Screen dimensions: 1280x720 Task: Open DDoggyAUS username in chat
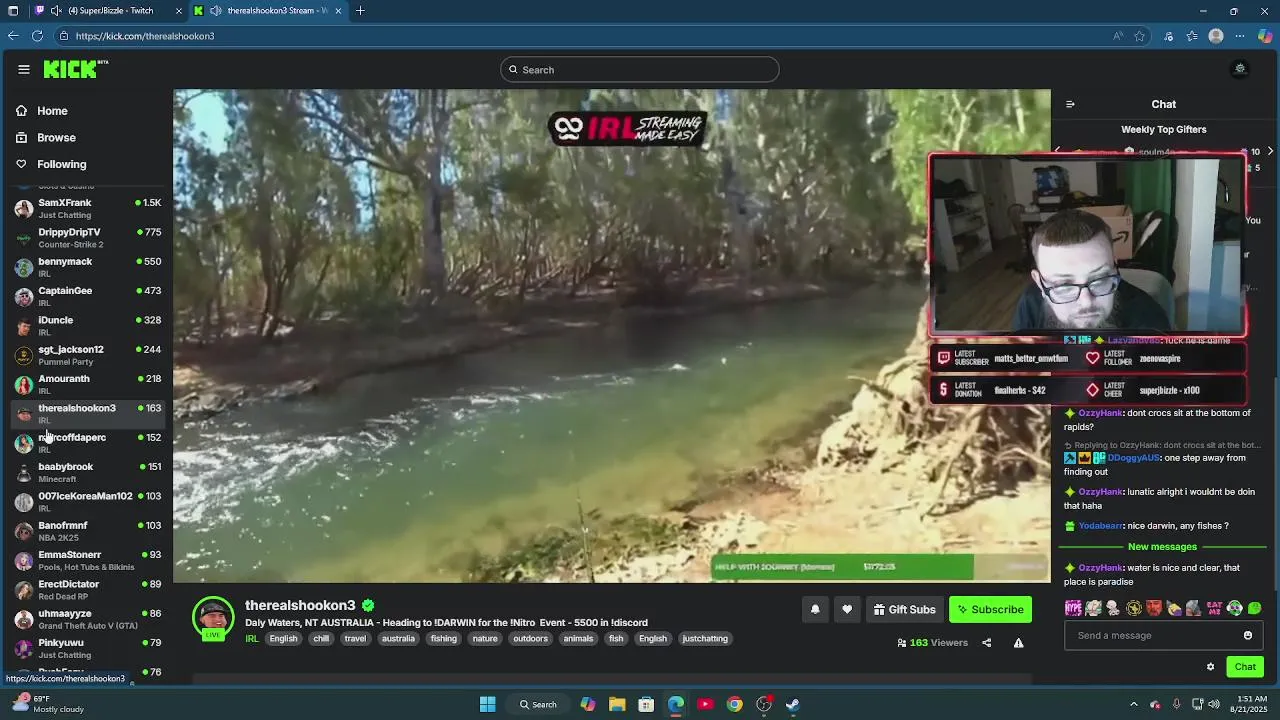coord(1133,458)
